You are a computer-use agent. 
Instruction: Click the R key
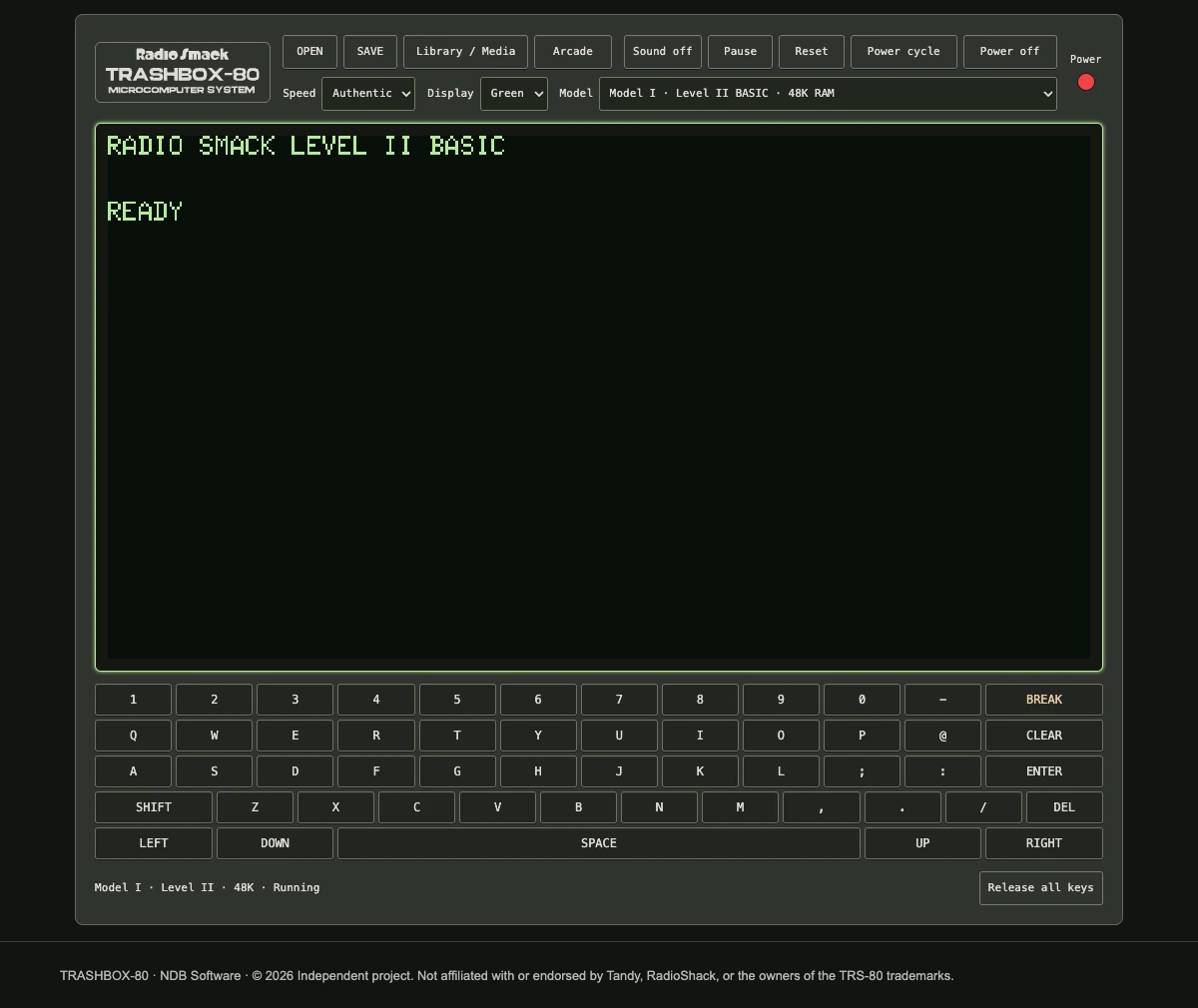point(376,736)
